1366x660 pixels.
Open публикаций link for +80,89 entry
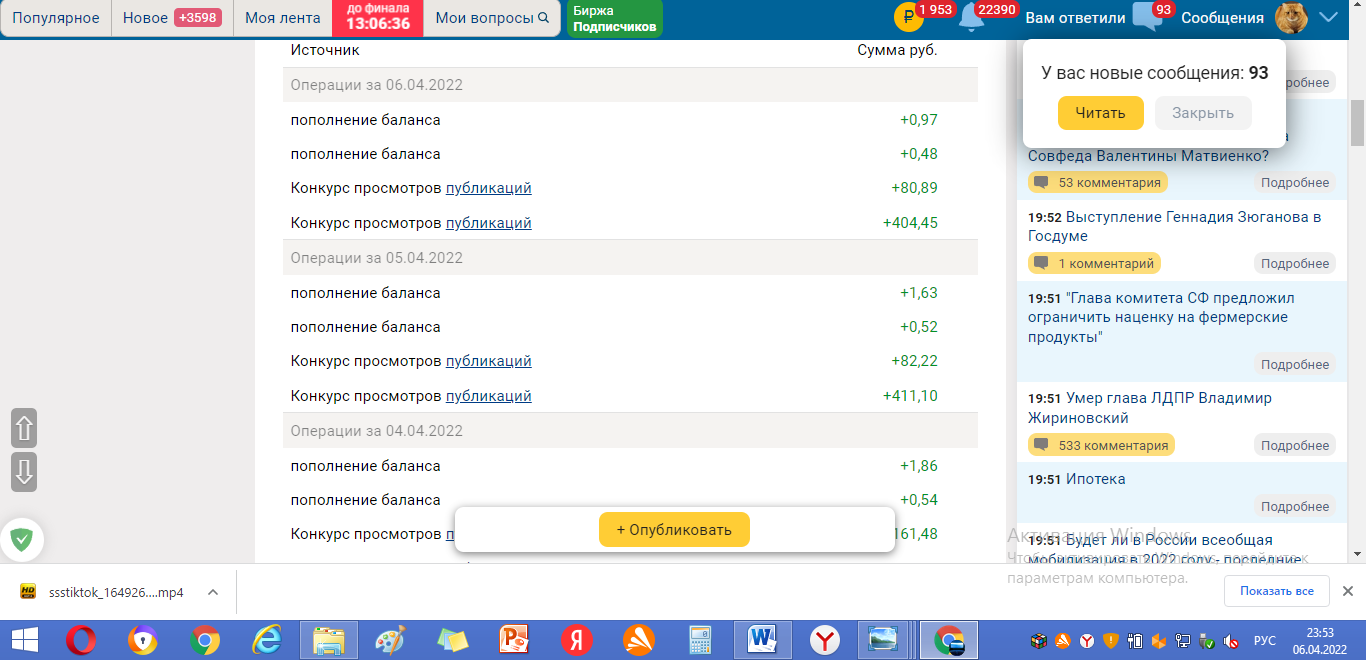(488, 188)
